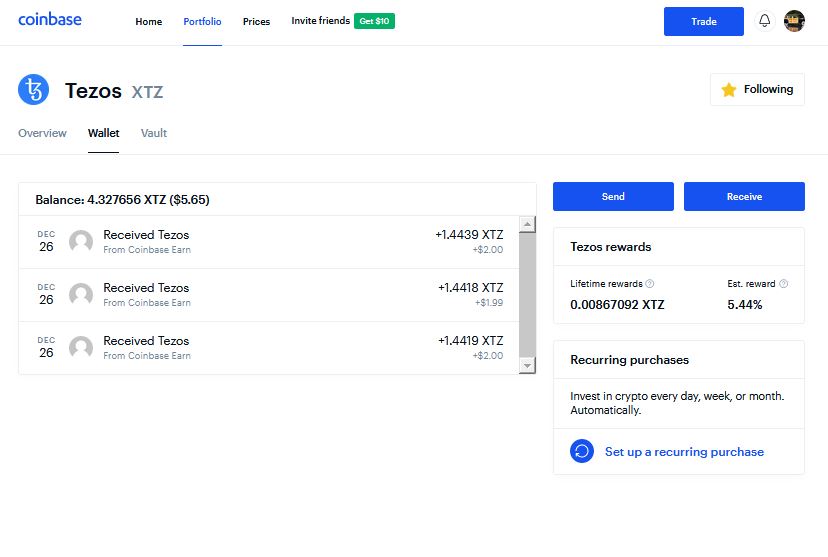The height and width of the screenshot is (557, 828).
Task: Click the Tezos coin logo icon
Action: (33, 89)
